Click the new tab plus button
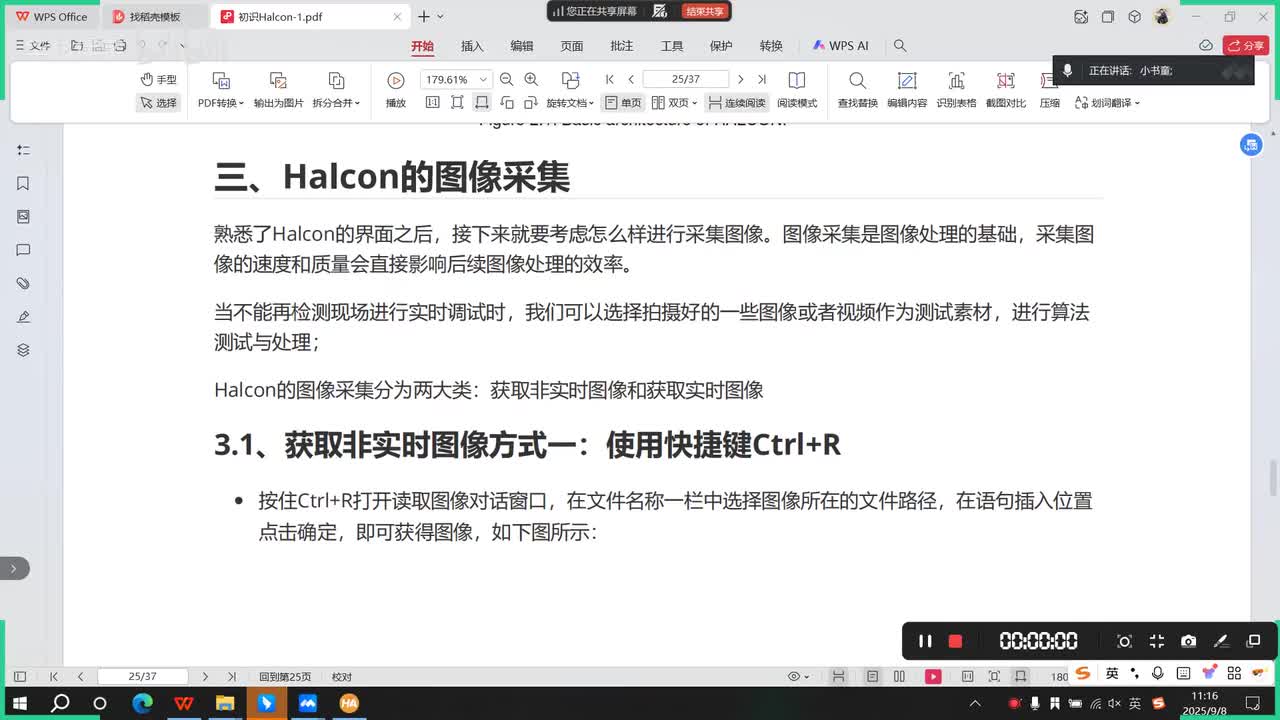The height and width of the screenshot is (720, 1280). 424,17
